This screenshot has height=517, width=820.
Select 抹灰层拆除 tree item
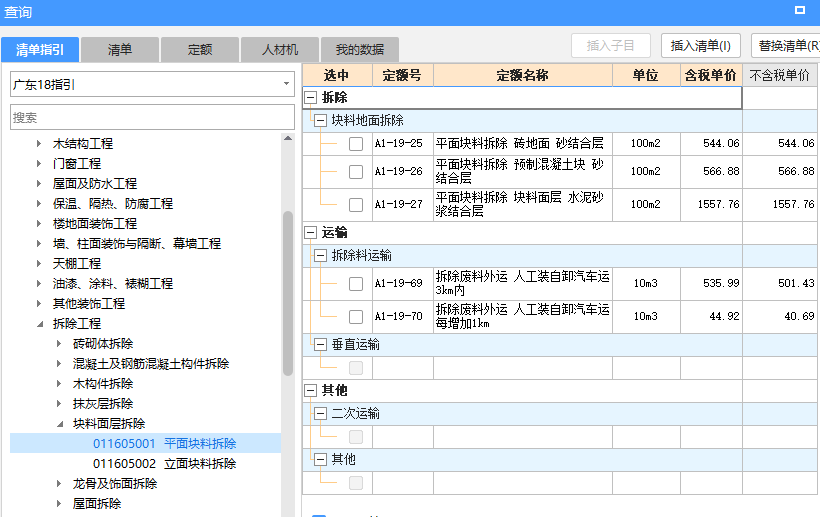(102, 403)
